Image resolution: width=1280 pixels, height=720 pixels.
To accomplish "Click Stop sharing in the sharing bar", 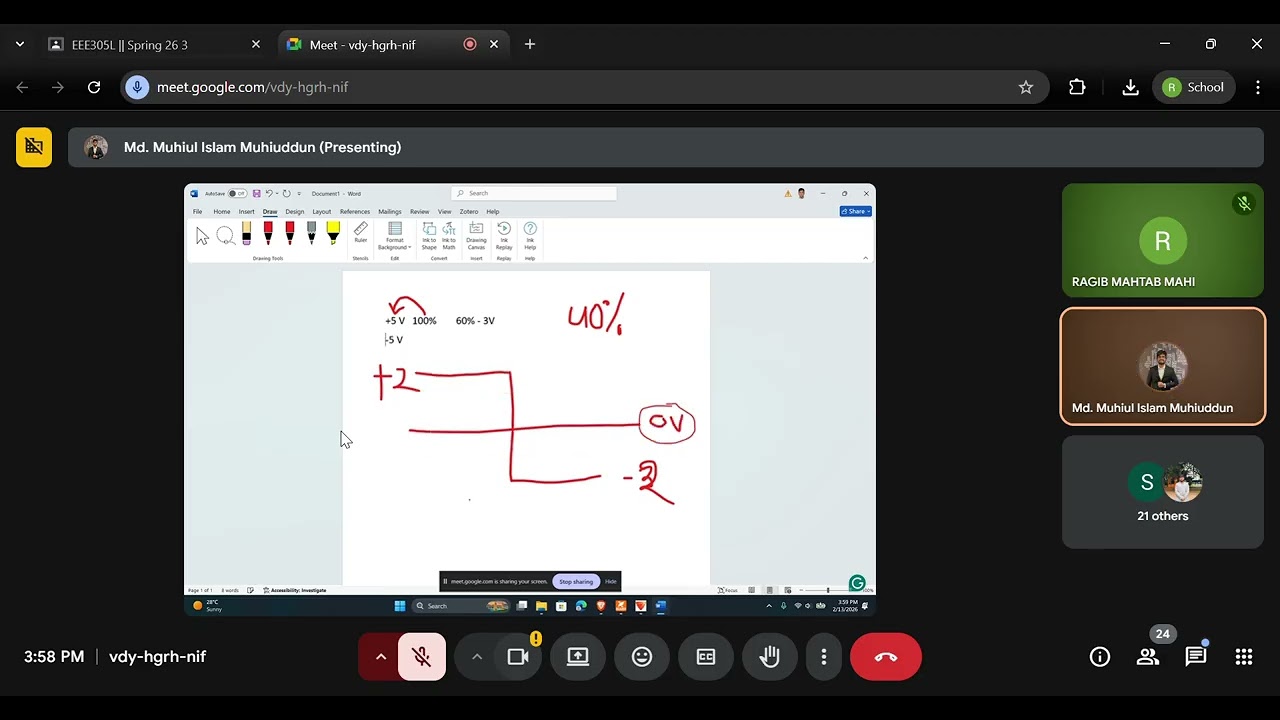I will 576,581.
